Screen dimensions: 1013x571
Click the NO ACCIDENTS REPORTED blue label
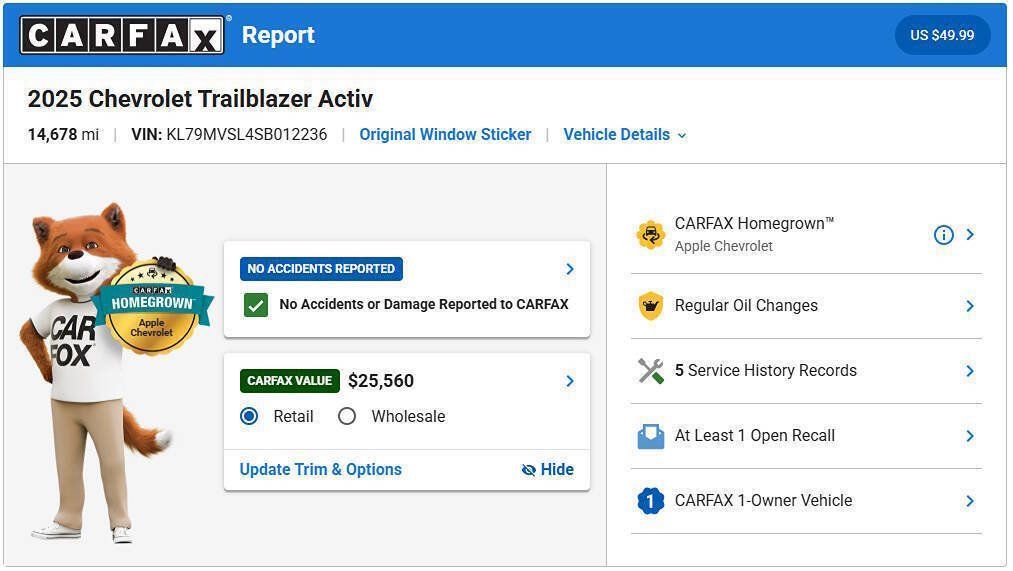click(321, 269)
